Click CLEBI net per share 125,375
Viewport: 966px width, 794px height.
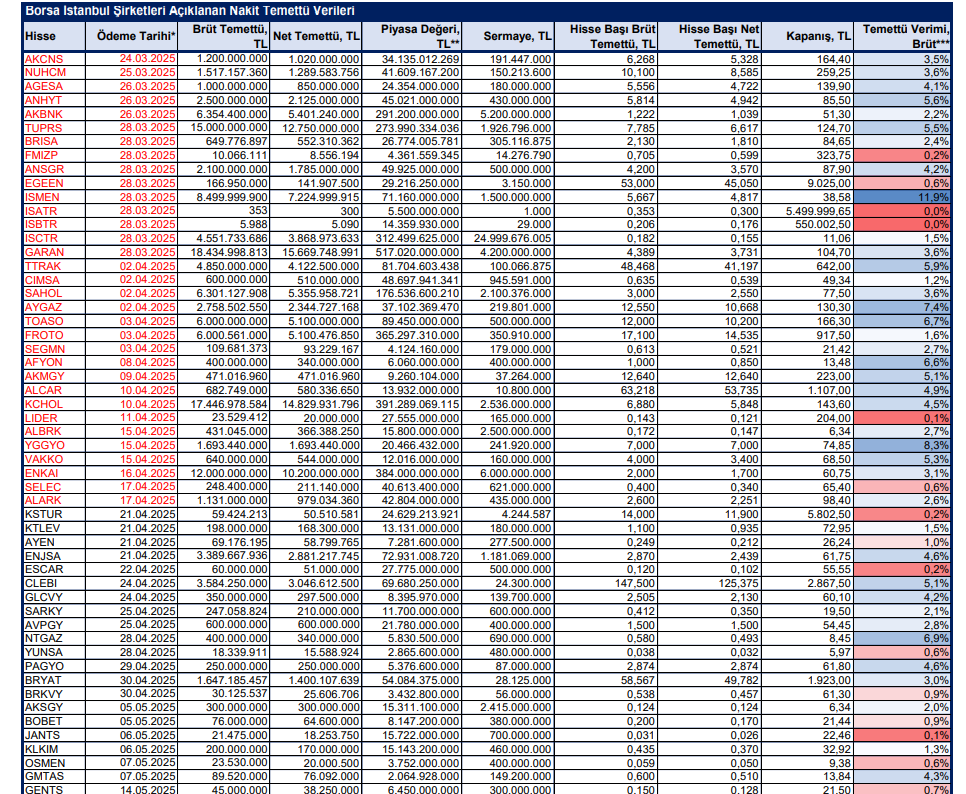pos(739,583)
